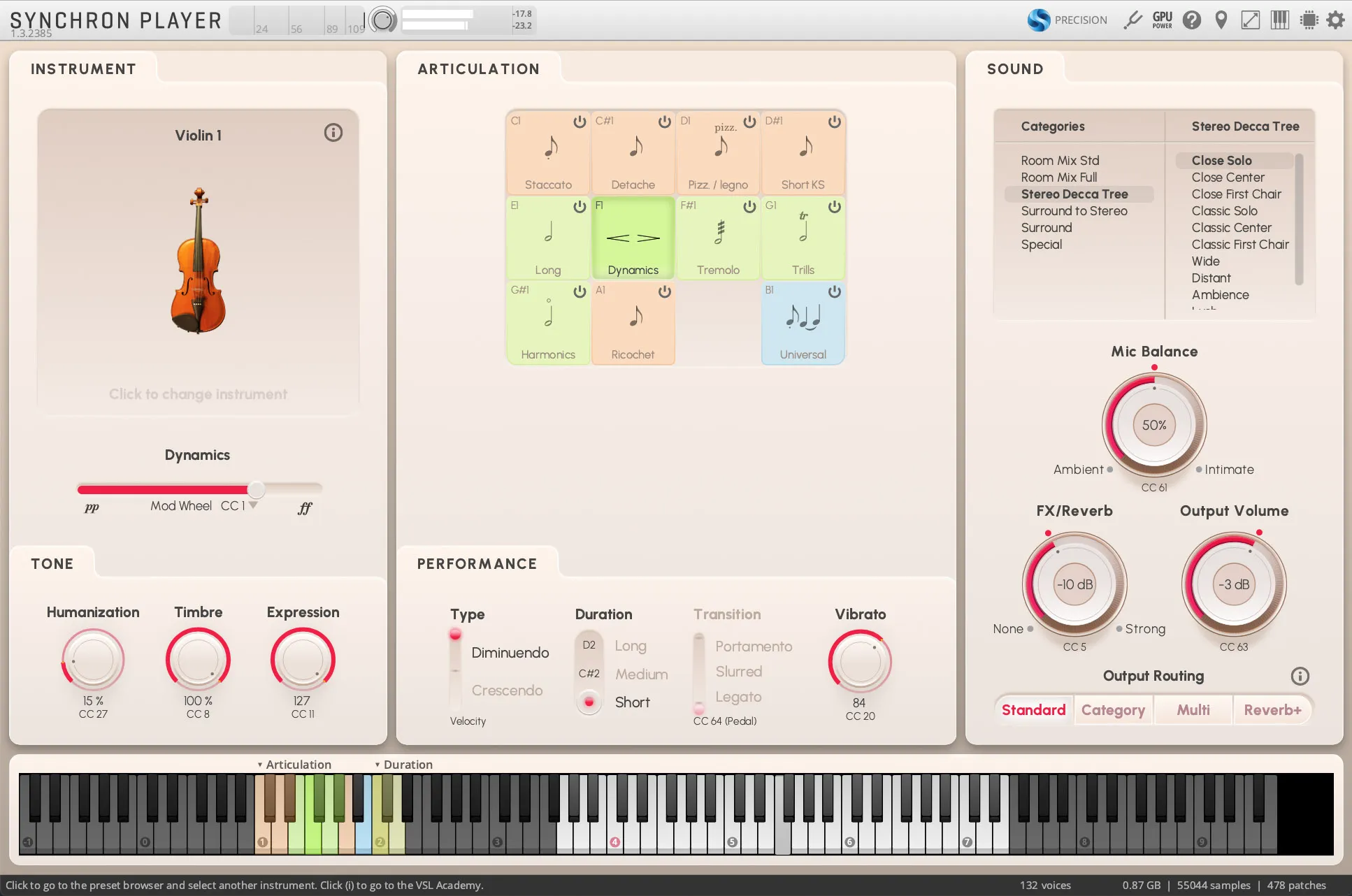Click the resize window icon
The width and height of the screenshot is (1352, 896).
click(x=1251, y=20)
